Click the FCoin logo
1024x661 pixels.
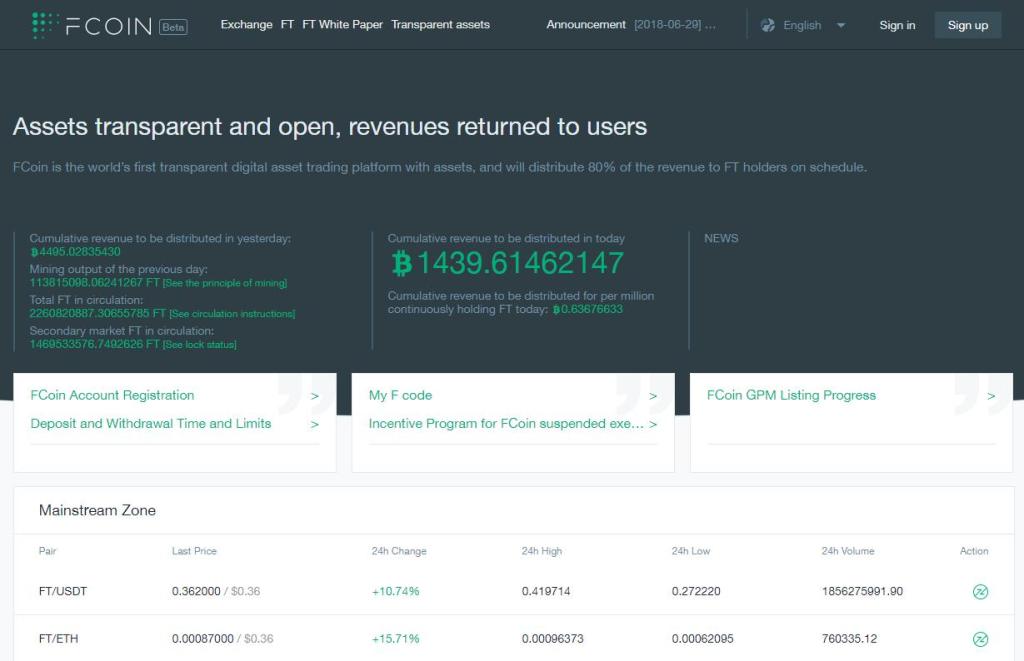[91, 25]
